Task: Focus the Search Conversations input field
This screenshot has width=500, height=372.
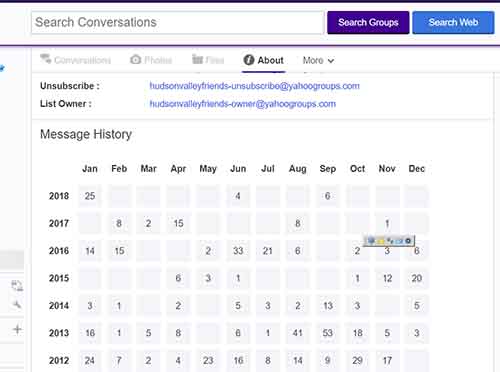Action: click(177, 22)
